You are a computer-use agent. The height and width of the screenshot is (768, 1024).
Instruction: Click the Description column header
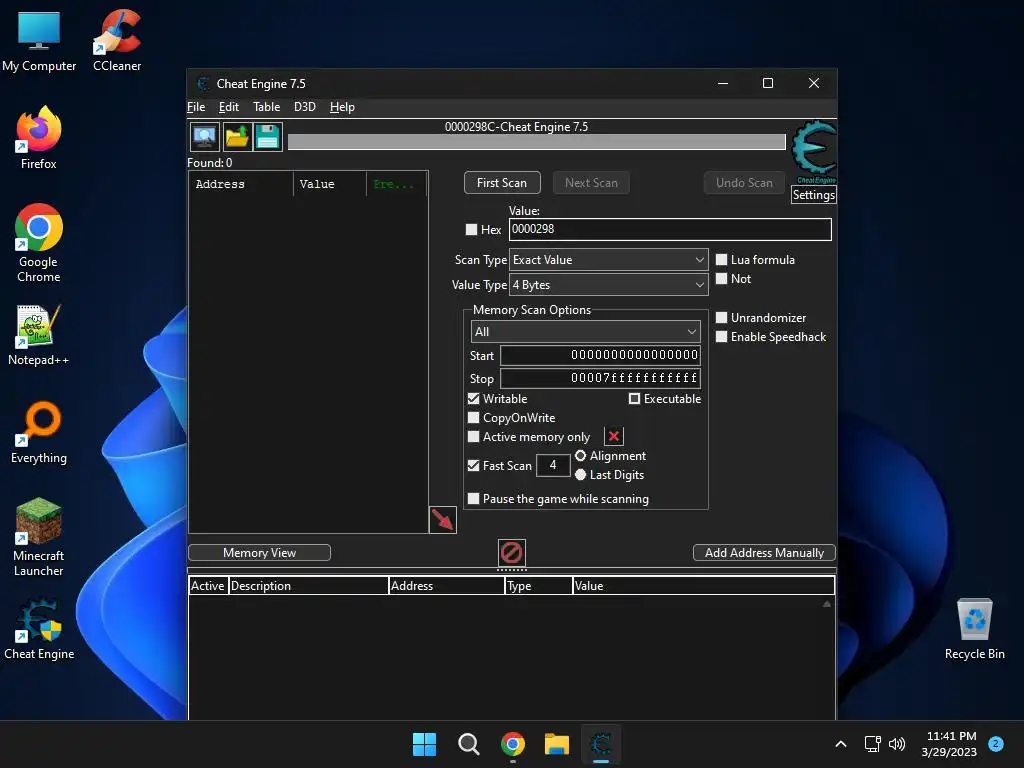point(308,586)
